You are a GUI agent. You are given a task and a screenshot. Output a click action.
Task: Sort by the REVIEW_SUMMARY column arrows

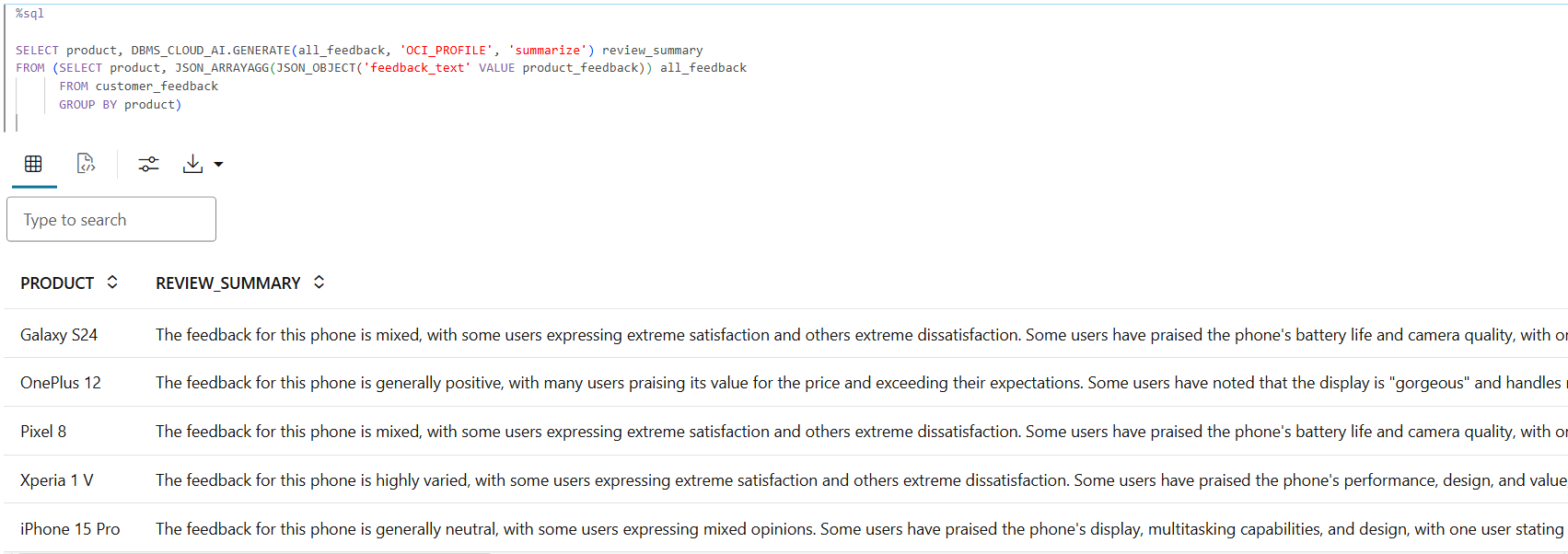pyautogui.click(x=319, y=283)
